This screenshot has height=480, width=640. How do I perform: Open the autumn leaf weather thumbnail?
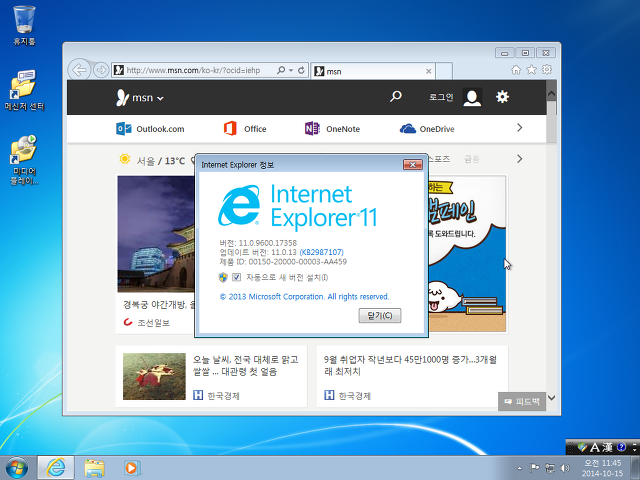pos(154,376)
